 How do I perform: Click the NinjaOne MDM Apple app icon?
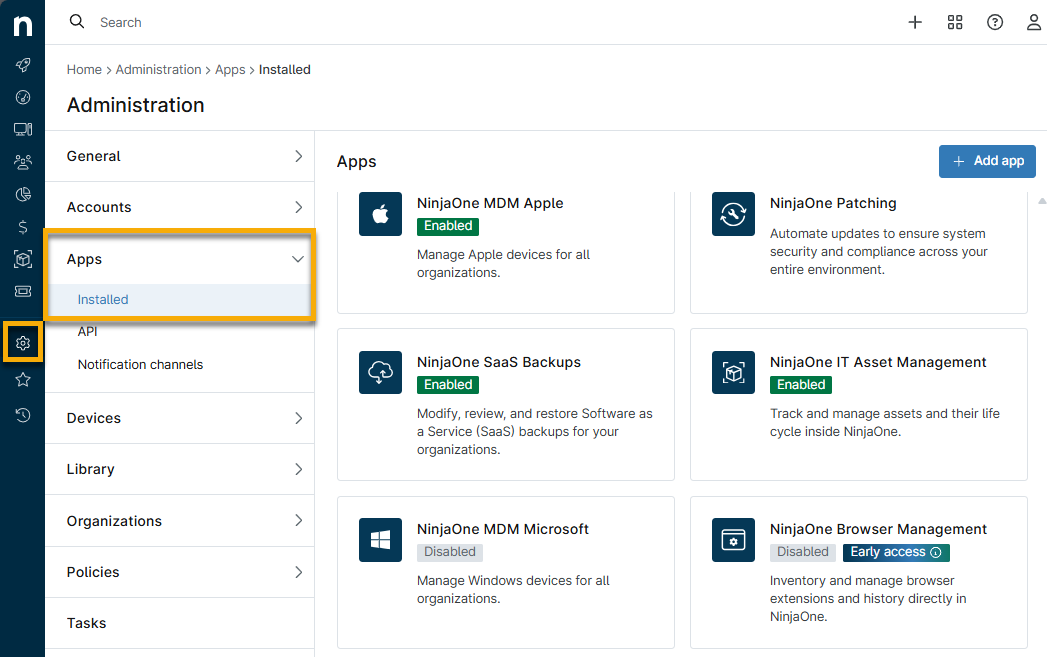[x=381, y=214]
